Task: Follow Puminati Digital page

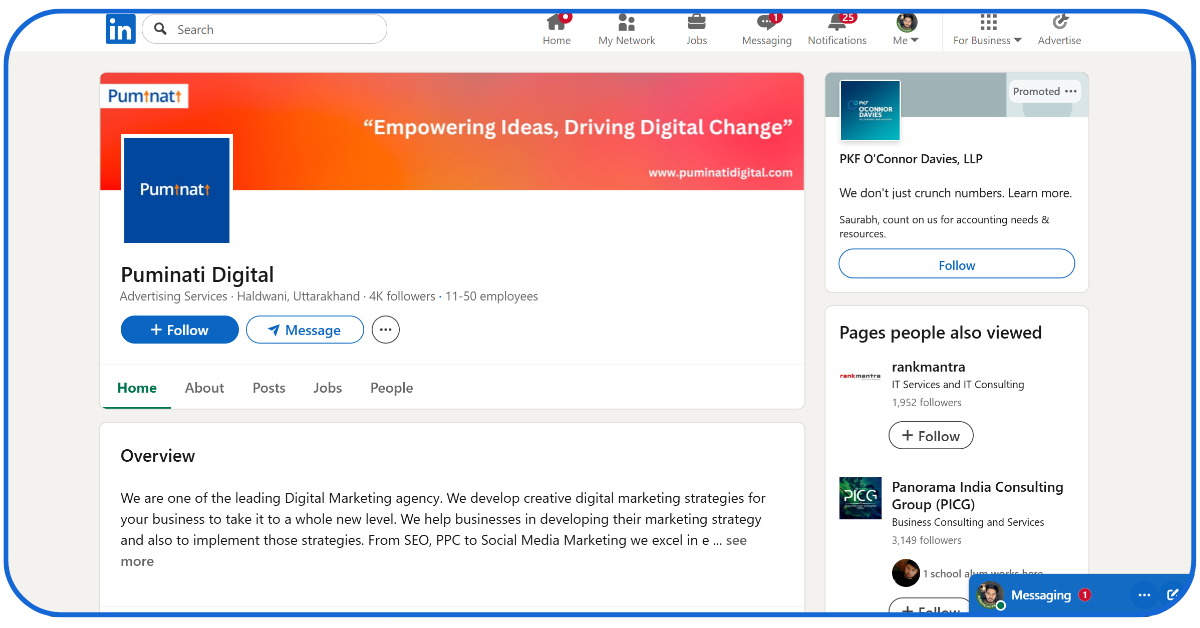Action: click(x=180, y=330)
